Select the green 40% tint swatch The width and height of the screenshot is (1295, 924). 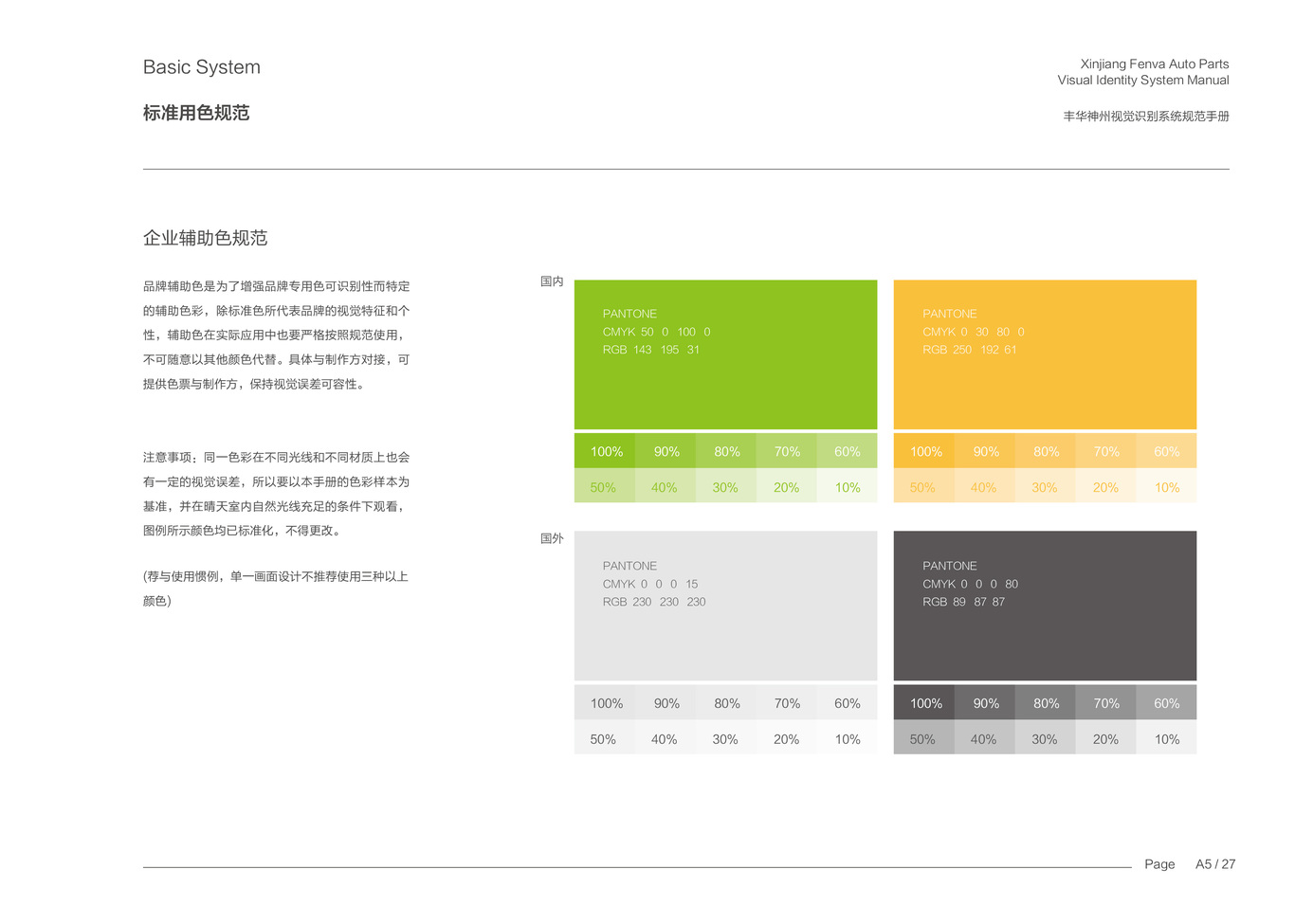[666, 486]
